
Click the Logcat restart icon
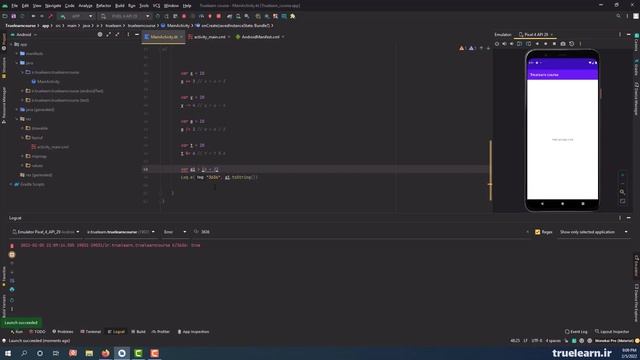(12, 300)
